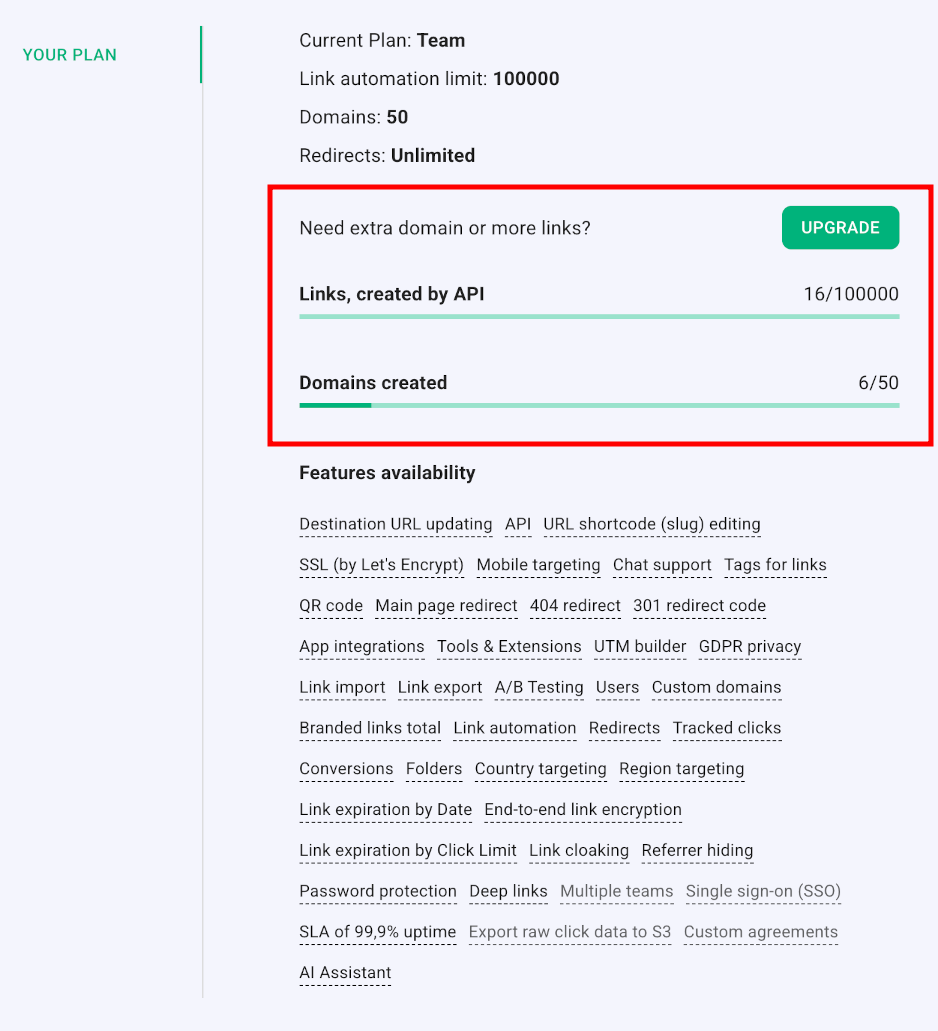Image resolution: width=938 pixels, height=1031 pixels.
Task: Open the Tools & Extensions feature link
Action: (x=509, y=647)
